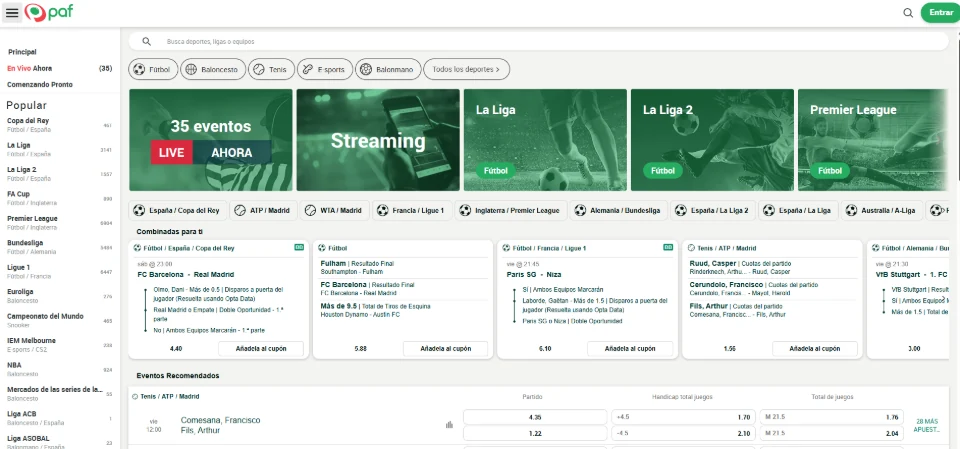
Task: Select the Fútbol sport chip
Action: point(153,69)
